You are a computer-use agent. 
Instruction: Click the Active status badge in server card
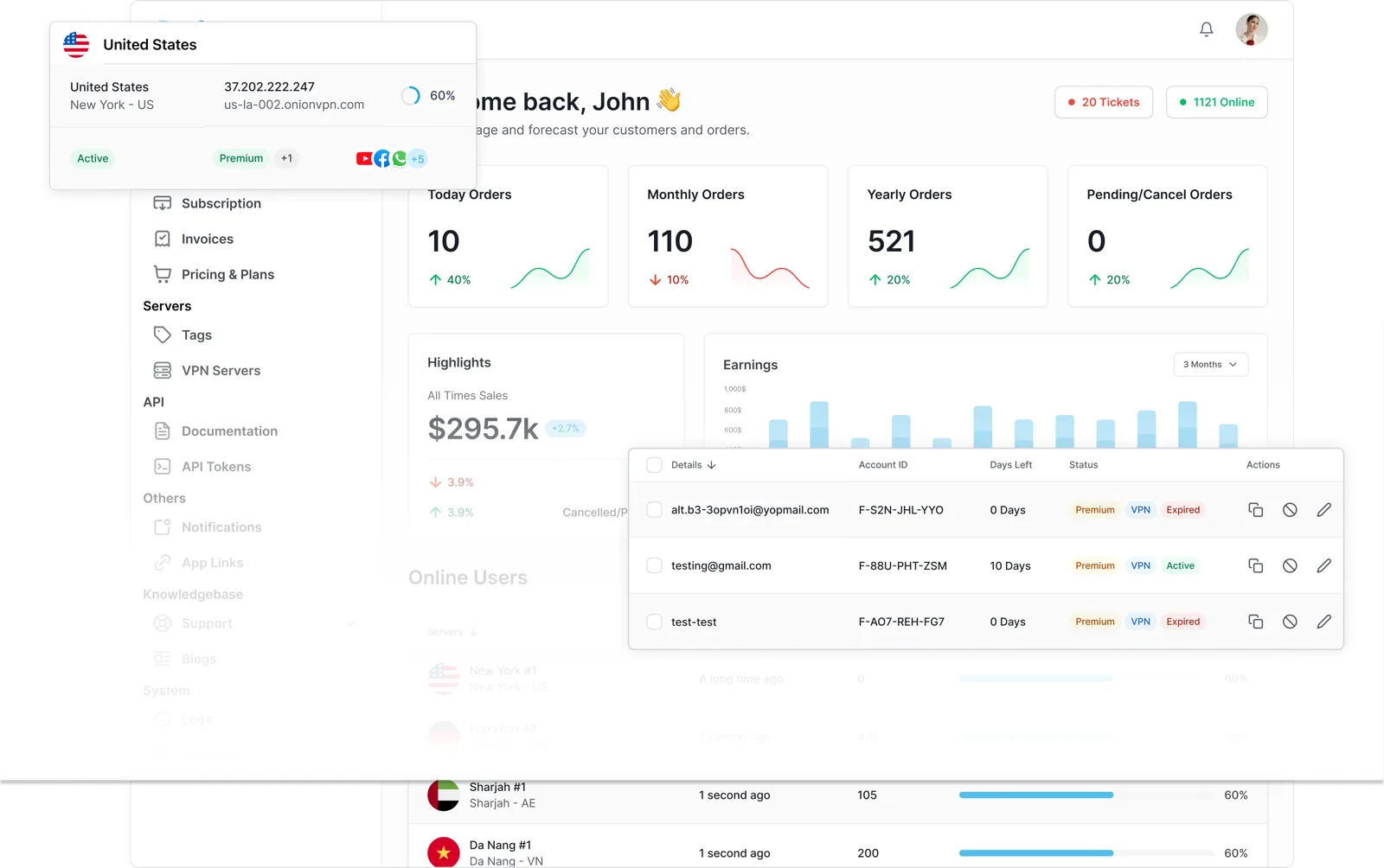(93, 158)
